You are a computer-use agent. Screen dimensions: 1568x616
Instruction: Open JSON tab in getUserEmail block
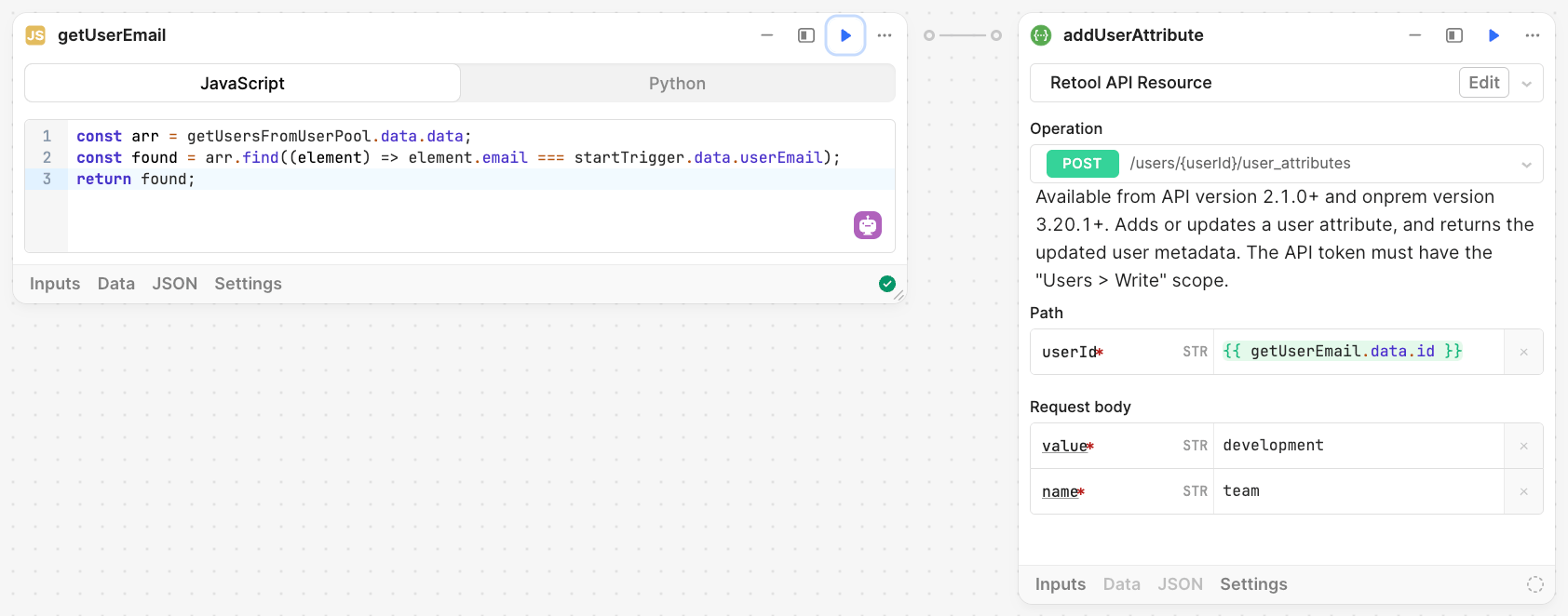click(175, 284)
